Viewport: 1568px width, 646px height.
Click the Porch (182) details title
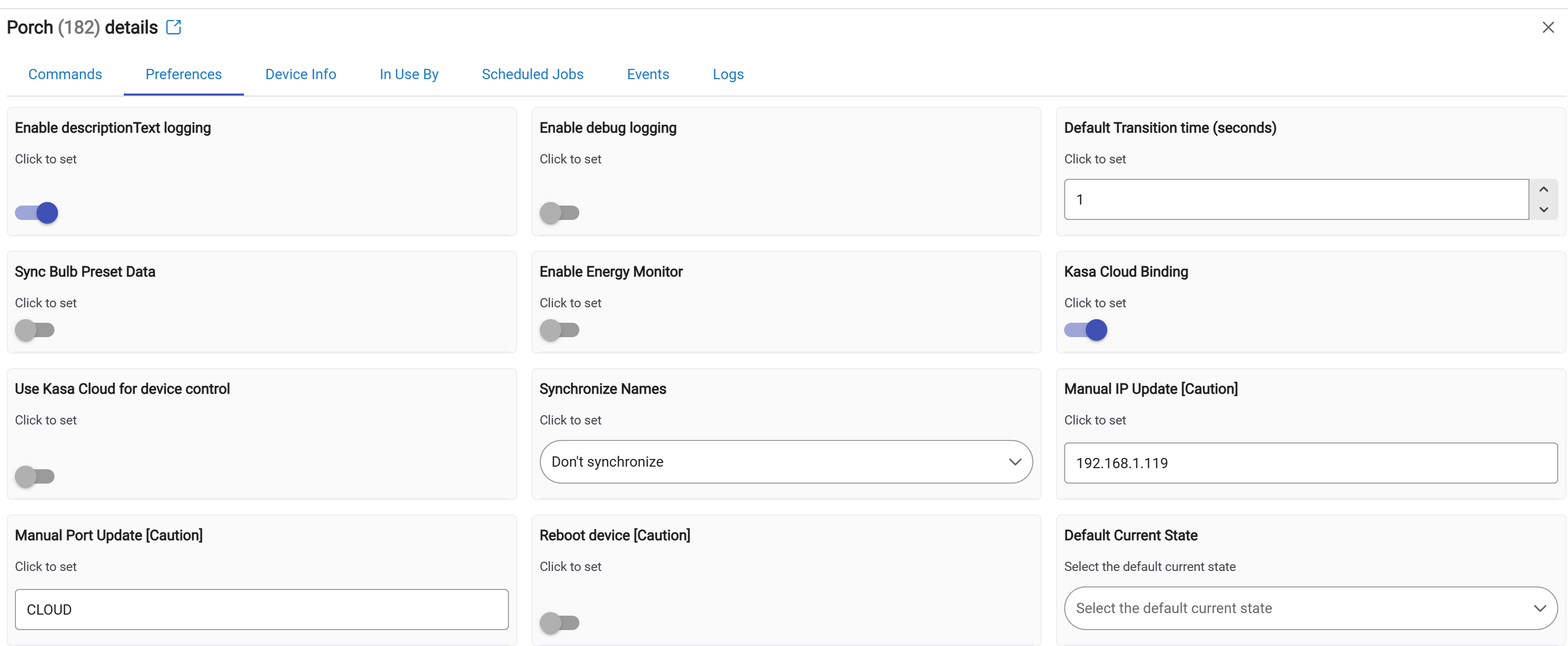(82, 27)
